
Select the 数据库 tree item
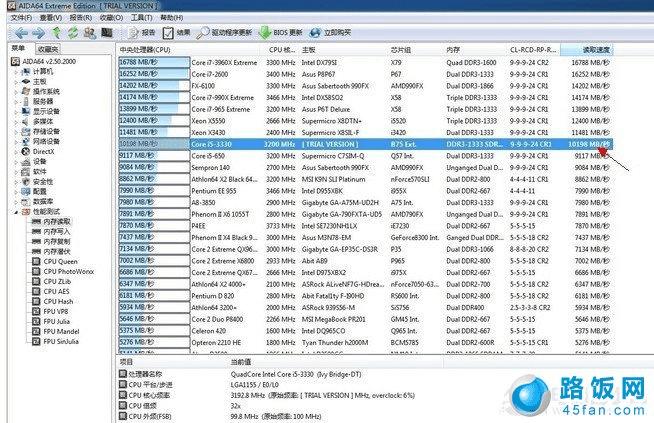click(37, 201)
